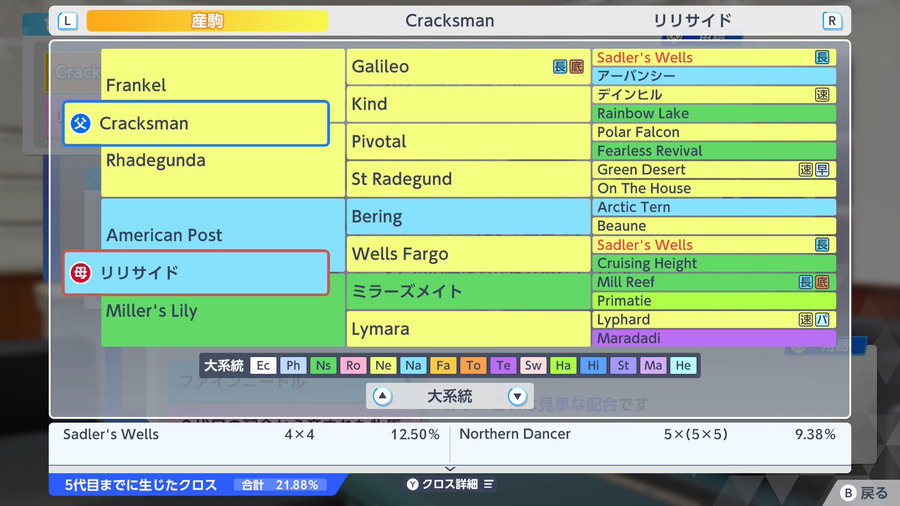Viewport: 900px width, 506px height.
Task: Click the Ns lineage swatch
Action: click(323, 365)
